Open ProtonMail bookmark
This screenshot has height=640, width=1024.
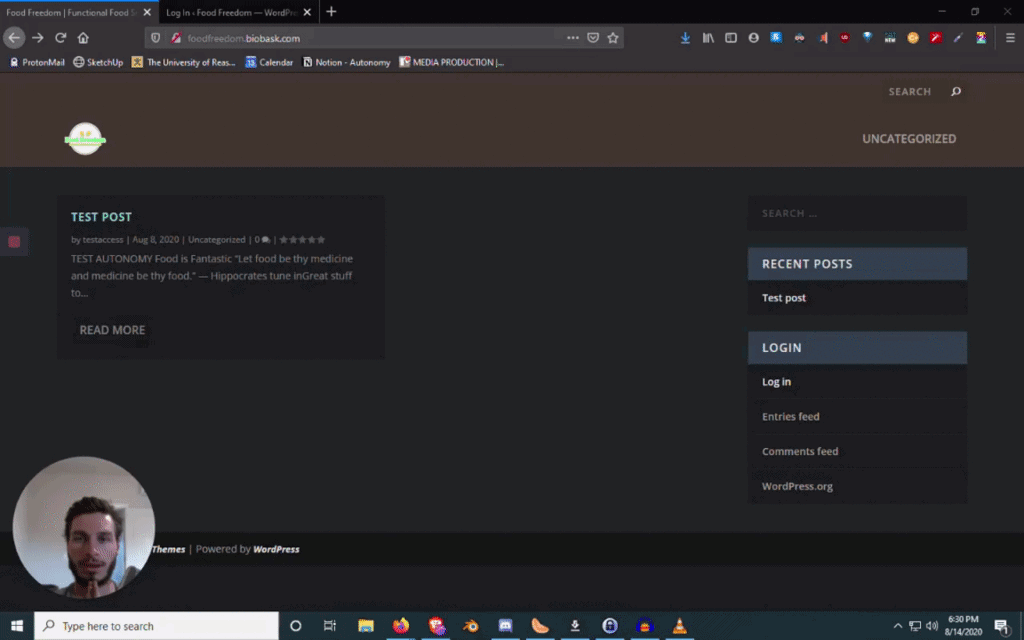[x=37, y=62]
